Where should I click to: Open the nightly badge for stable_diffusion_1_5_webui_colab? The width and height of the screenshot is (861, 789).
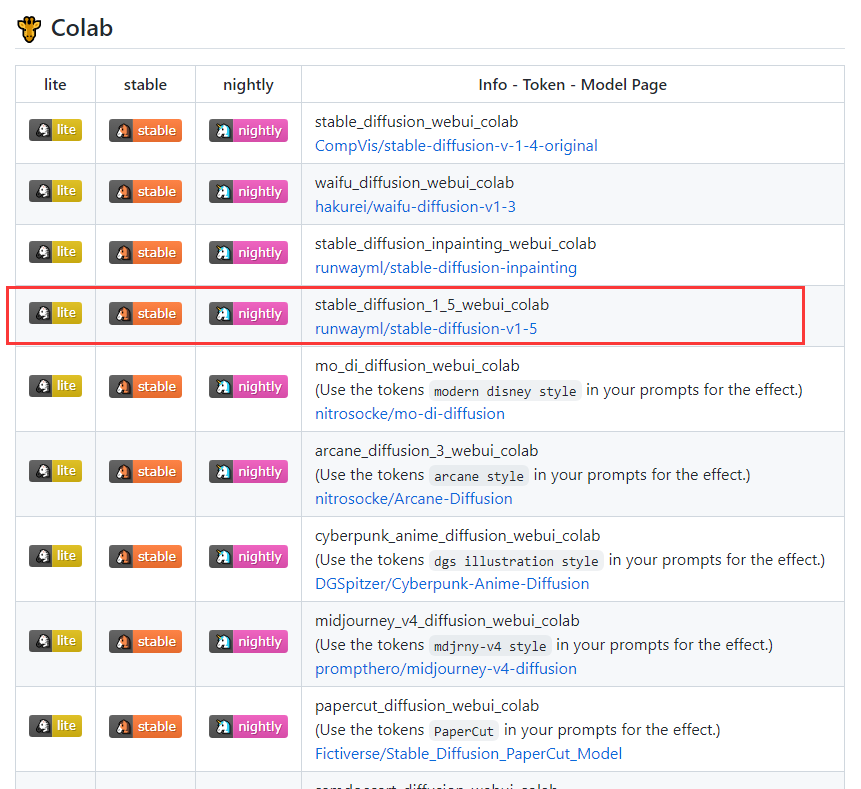click(x=248, y=314)
